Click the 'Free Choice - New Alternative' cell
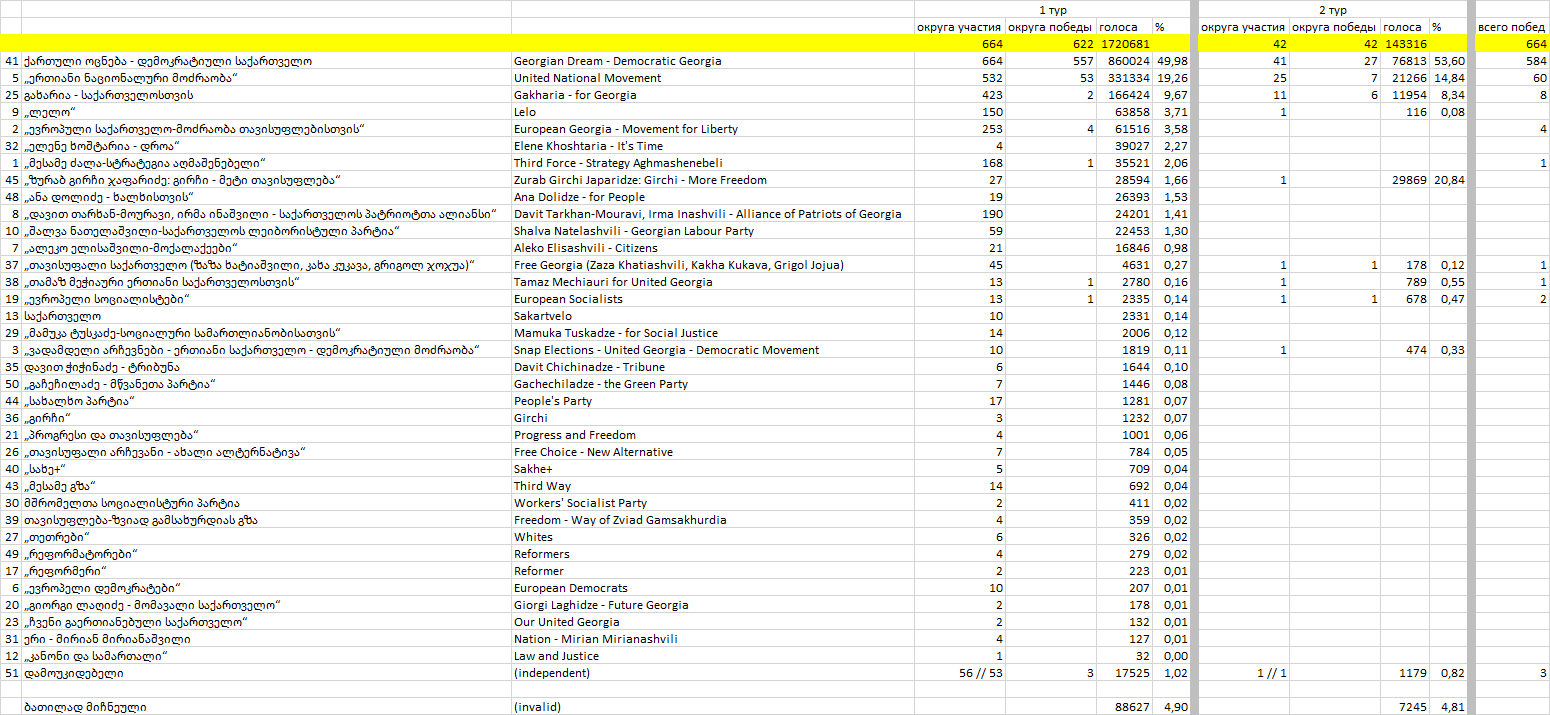 713,452
